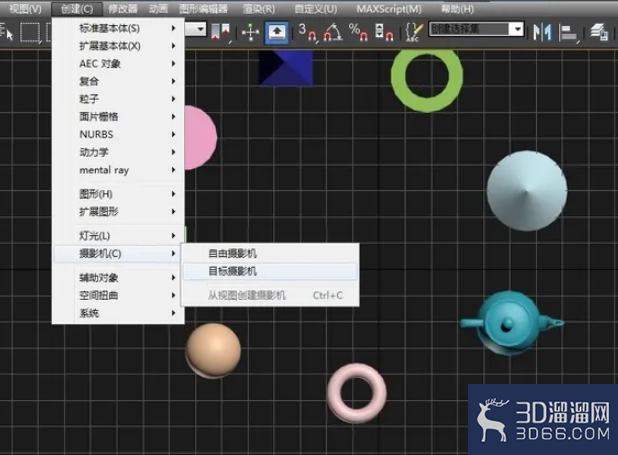Expand 复合 submenu
Screen dimensions: 618x455
[118, 82]
